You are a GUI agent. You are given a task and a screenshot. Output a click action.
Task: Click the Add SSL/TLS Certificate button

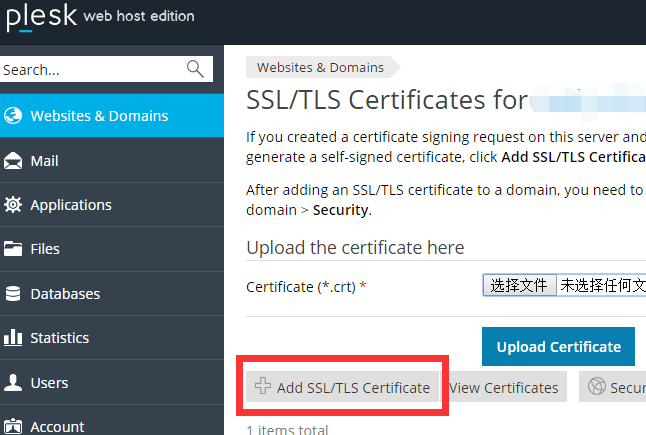click(x=343, y=387)
